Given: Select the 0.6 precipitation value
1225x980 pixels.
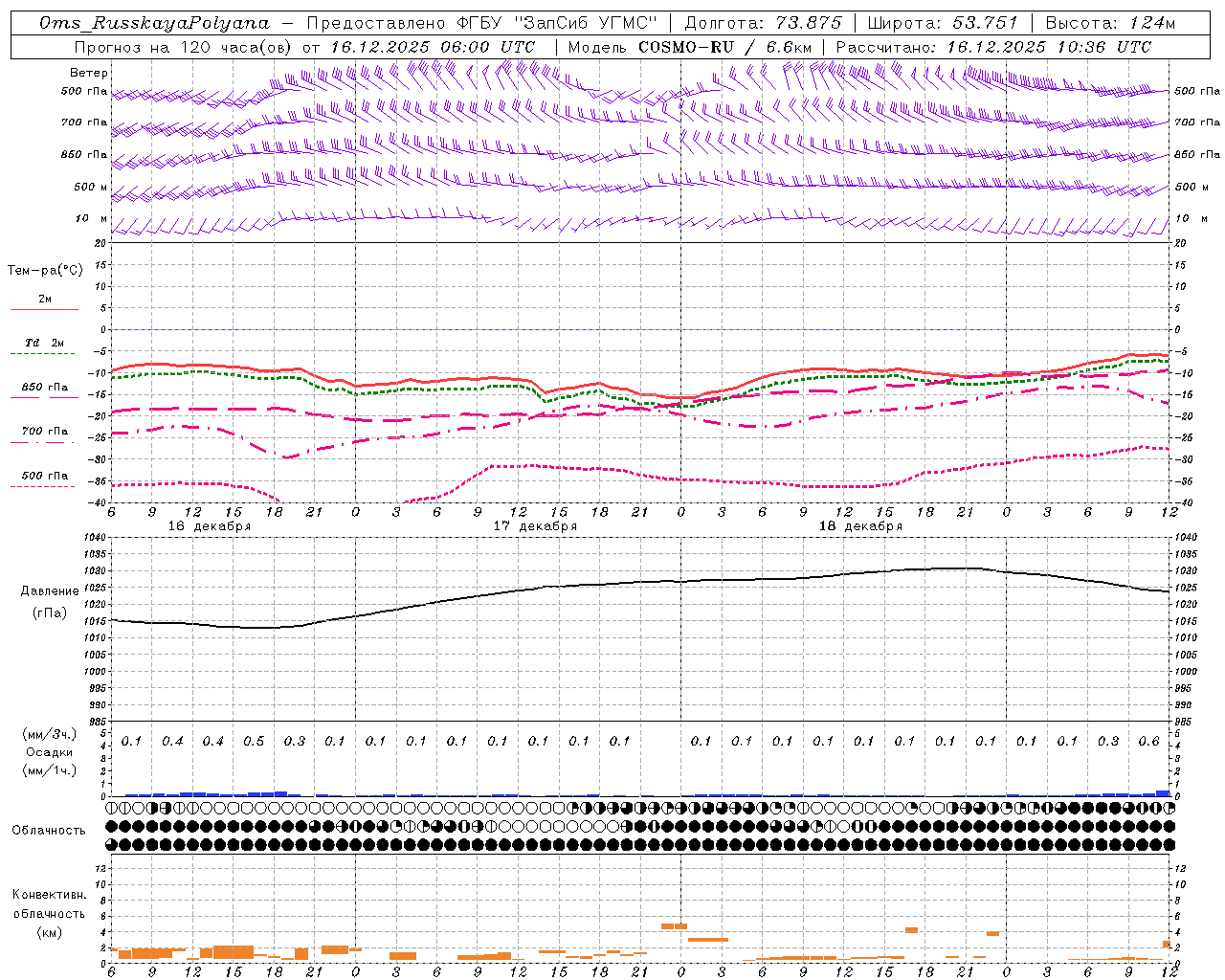Looking at the screenshot, I should 1148,742.
